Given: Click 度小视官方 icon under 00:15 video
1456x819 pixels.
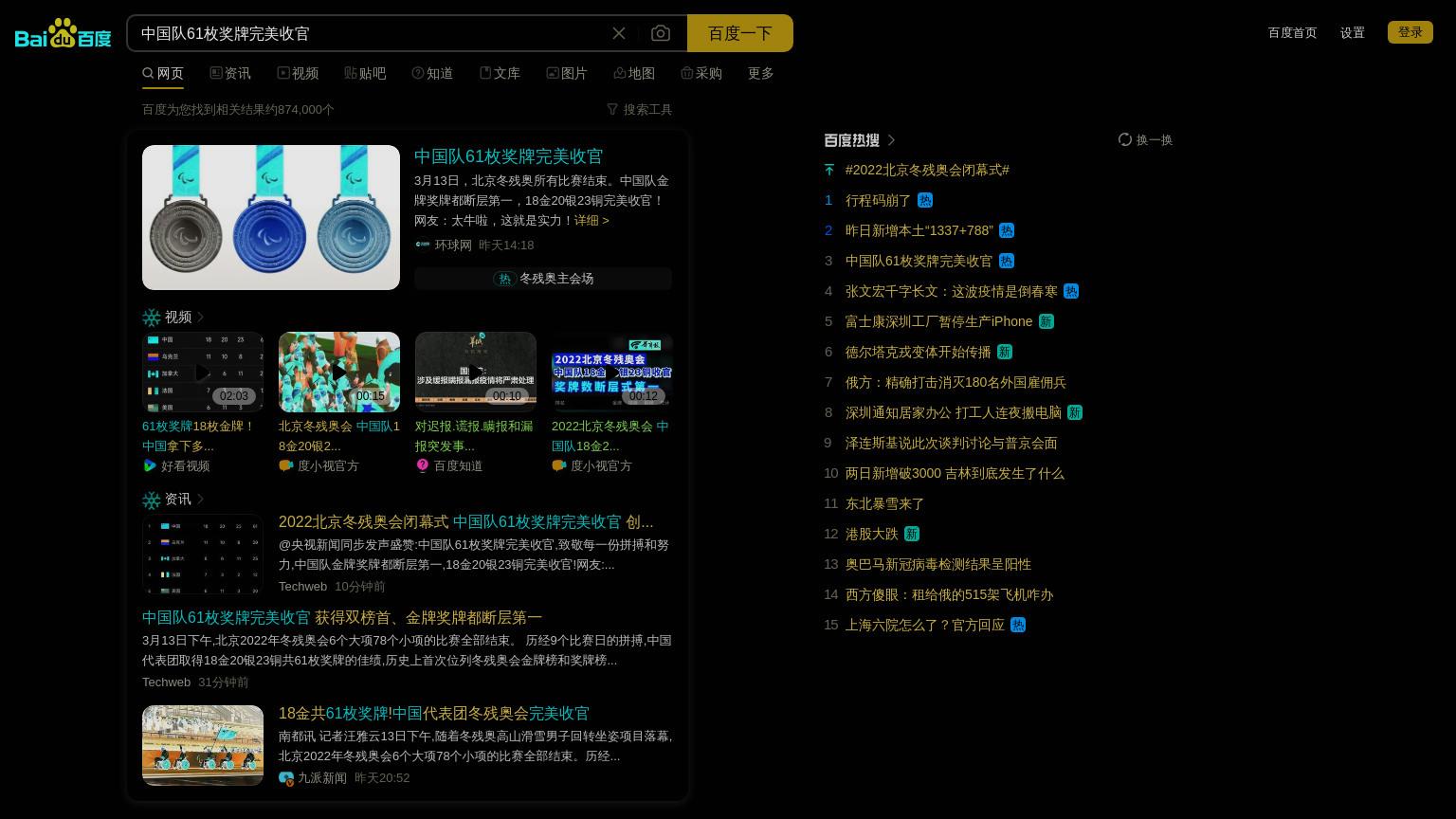Looking at the screenshot, I should [x=286, y=465].
